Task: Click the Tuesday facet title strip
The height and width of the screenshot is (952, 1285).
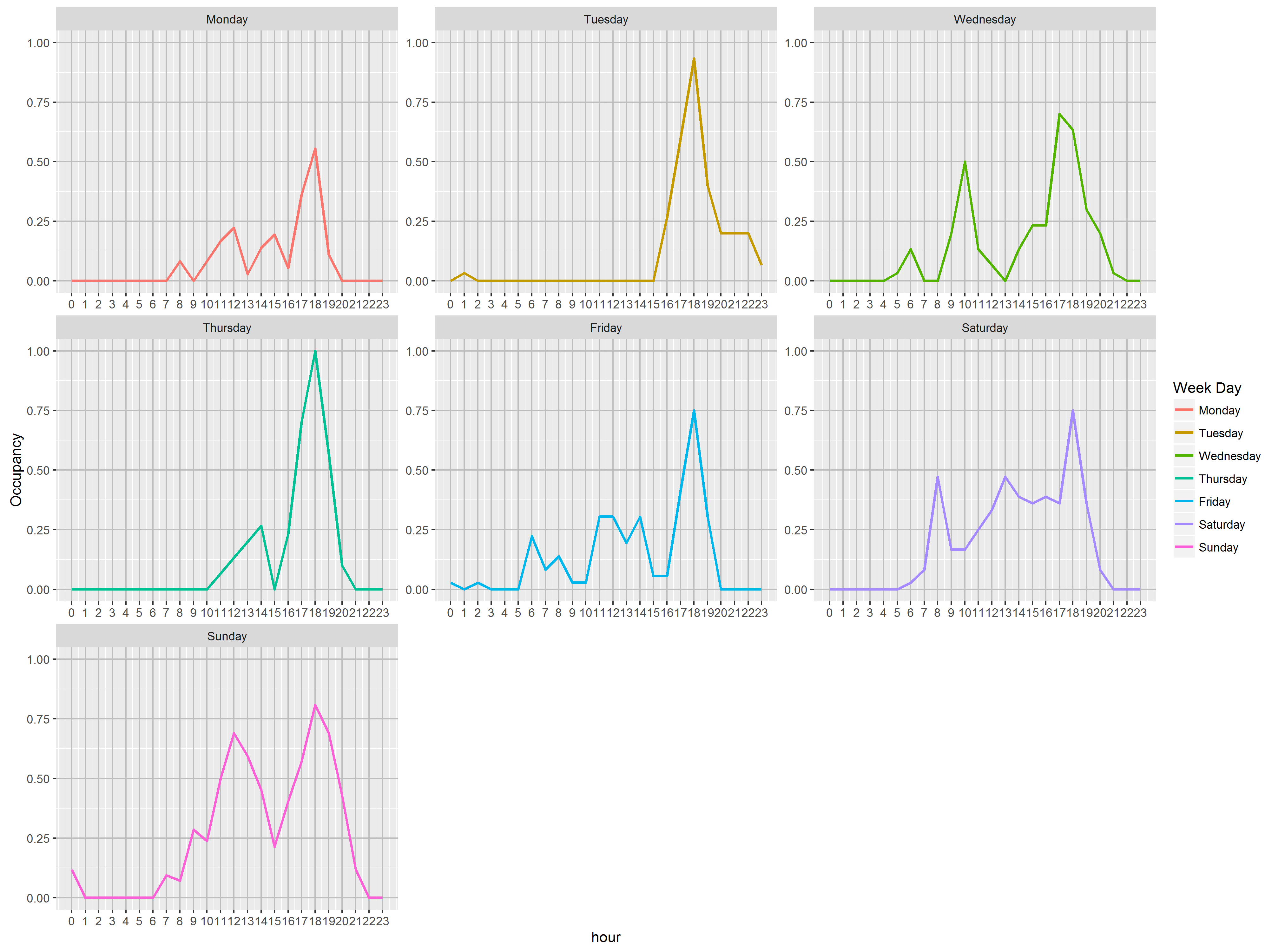Action: [x=606, y=19]
